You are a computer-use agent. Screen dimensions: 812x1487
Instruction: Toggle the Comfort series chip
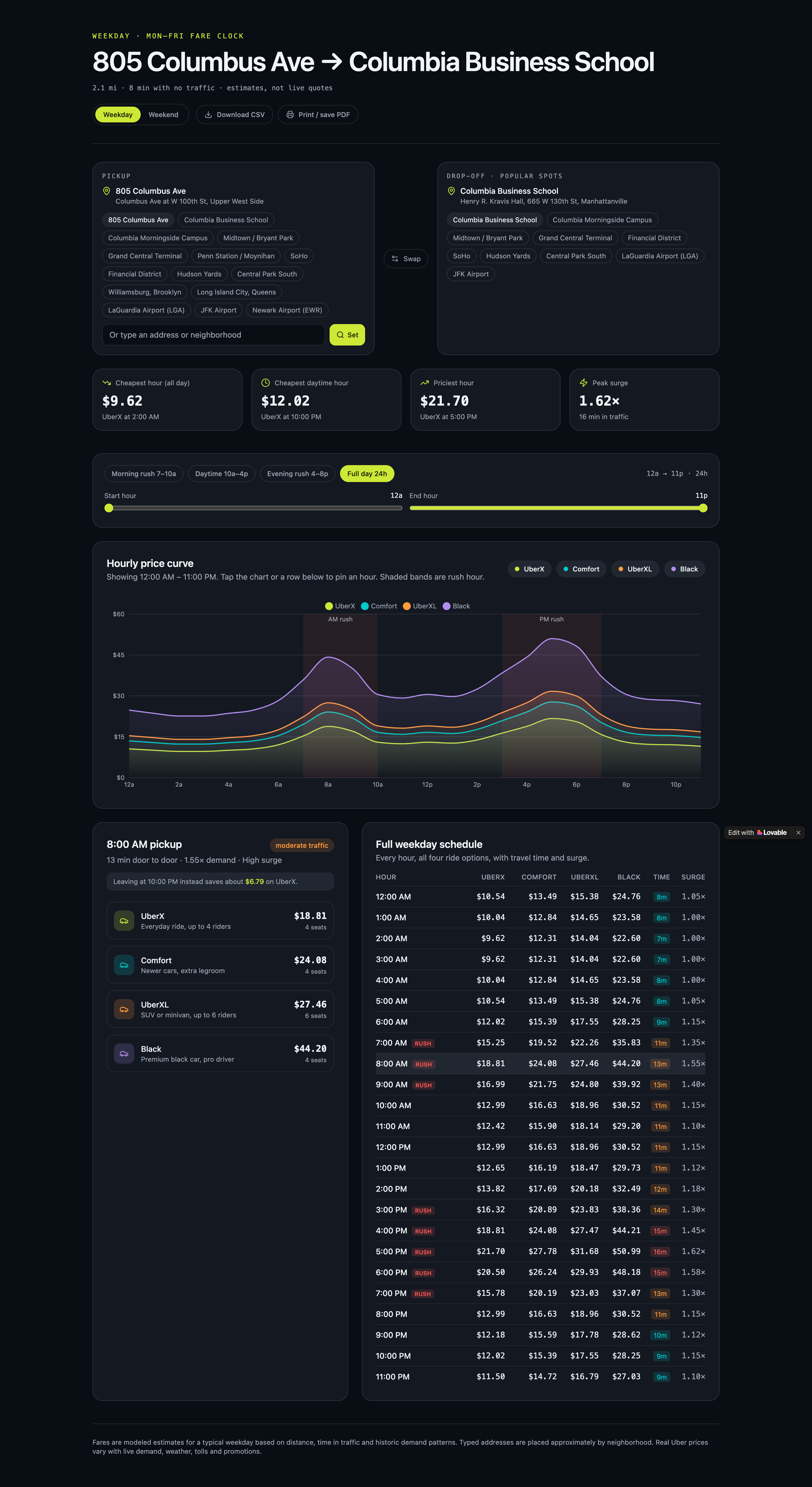pyautogui.click(x=581, y=569)
